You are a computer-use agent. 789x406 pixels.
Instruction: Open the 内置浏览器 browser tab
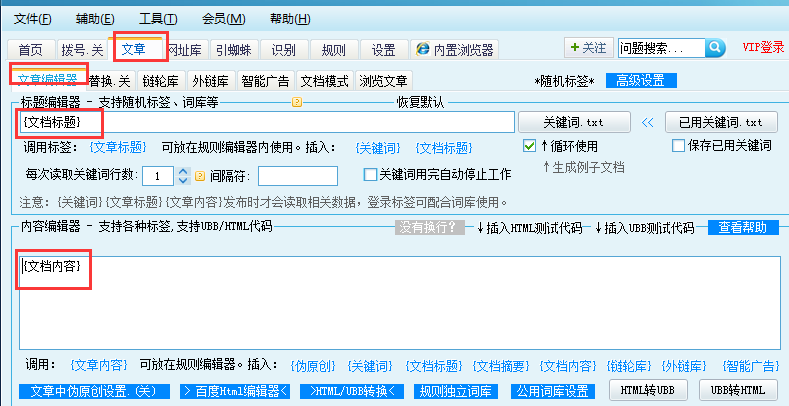coord(455,49)
